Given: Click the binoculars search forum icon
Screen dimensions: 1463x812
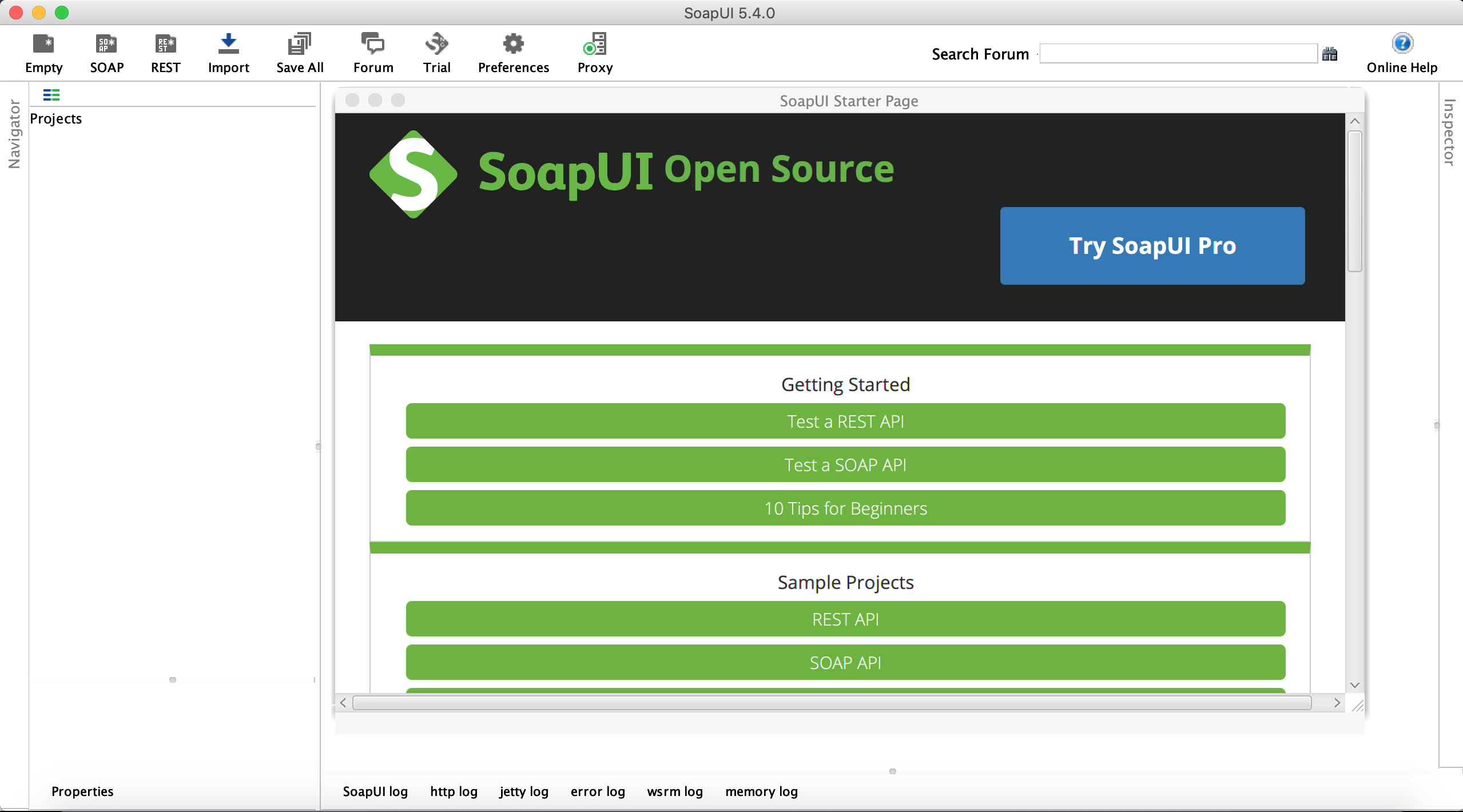Looking at the screenshot, I should [1330, 54].
